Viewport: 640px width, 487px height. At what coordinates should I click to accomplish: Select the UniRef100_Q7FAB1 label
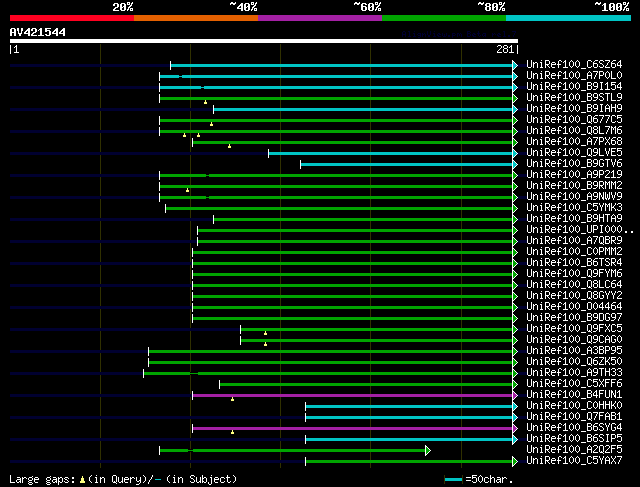(x=574, y=417)
